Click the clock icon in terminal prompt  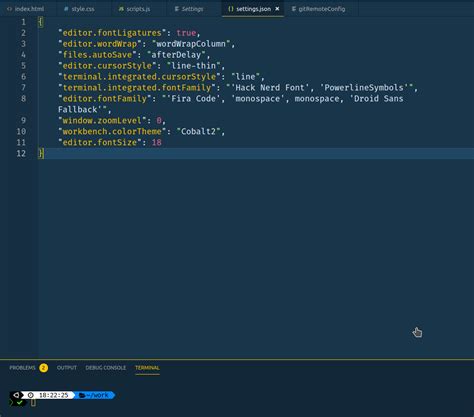(x=31, y=395)
